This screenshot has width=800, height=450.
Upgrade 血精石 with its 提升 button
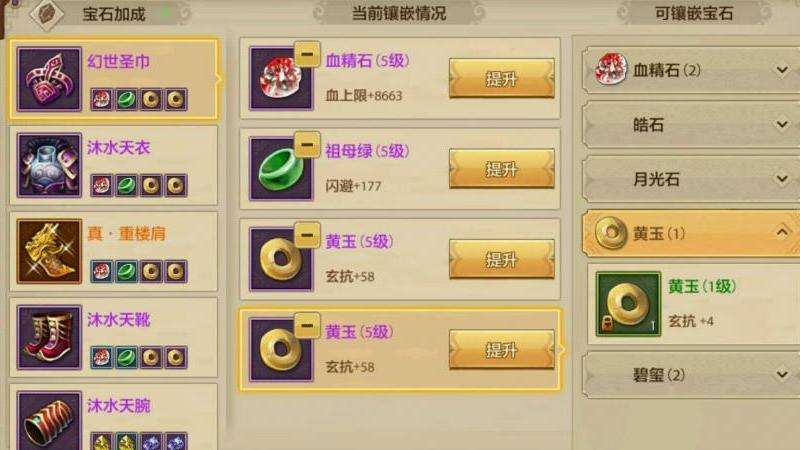point(502,79)
